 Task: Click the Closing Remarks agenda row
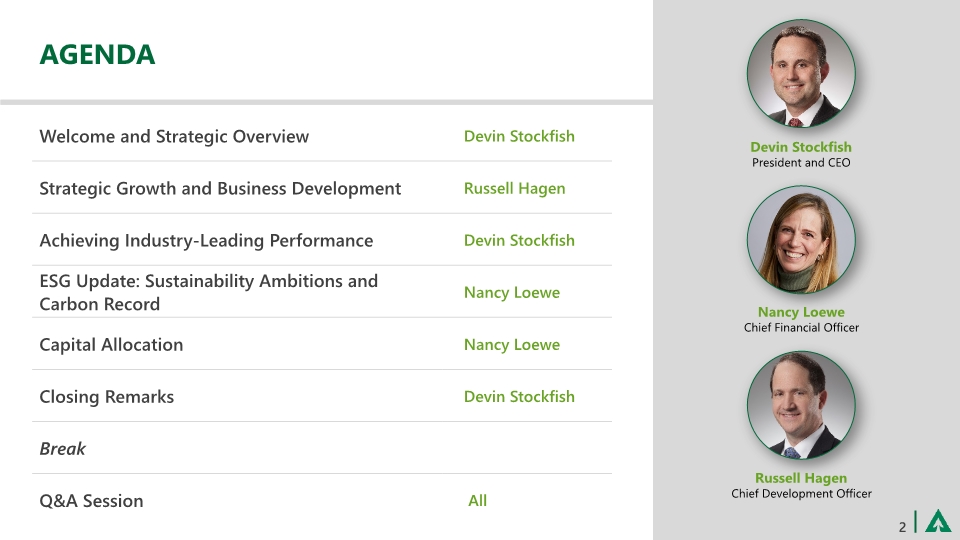[x=106, y=396]
